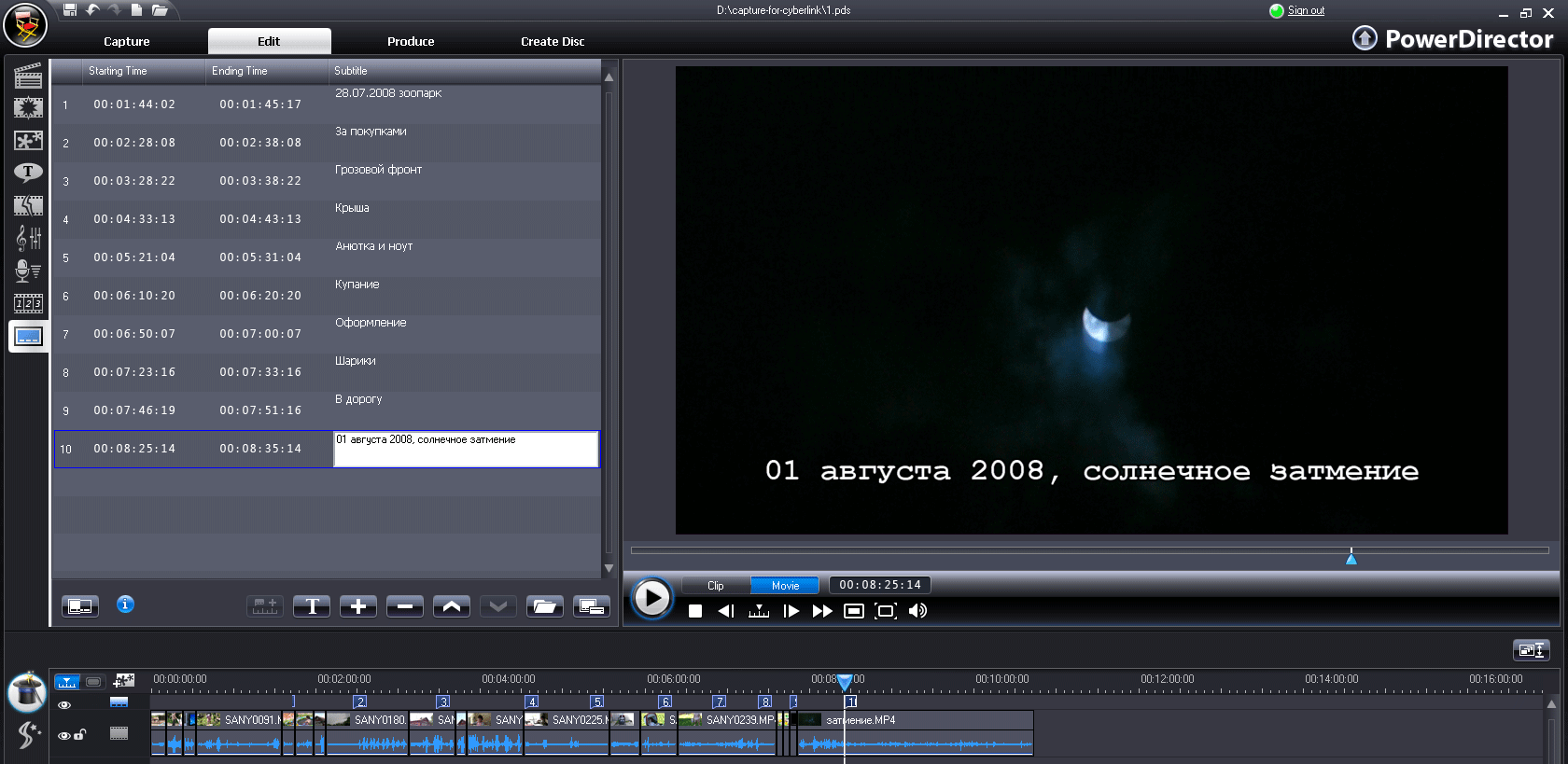The width and height of the screenshot is (1568, 764).
Task: Click the add subtitle plus button
Action: pyautogui.click(x=357, y=606)
